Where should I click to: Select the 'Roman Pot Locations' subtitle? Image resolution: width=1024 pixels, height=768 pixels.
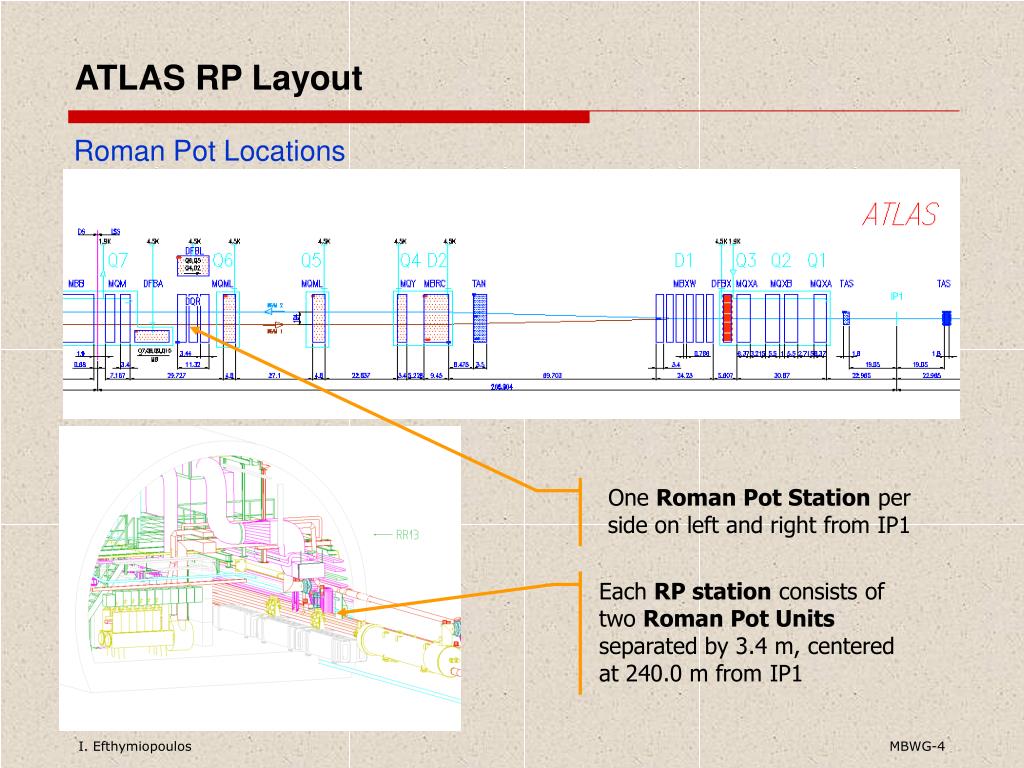210,151
